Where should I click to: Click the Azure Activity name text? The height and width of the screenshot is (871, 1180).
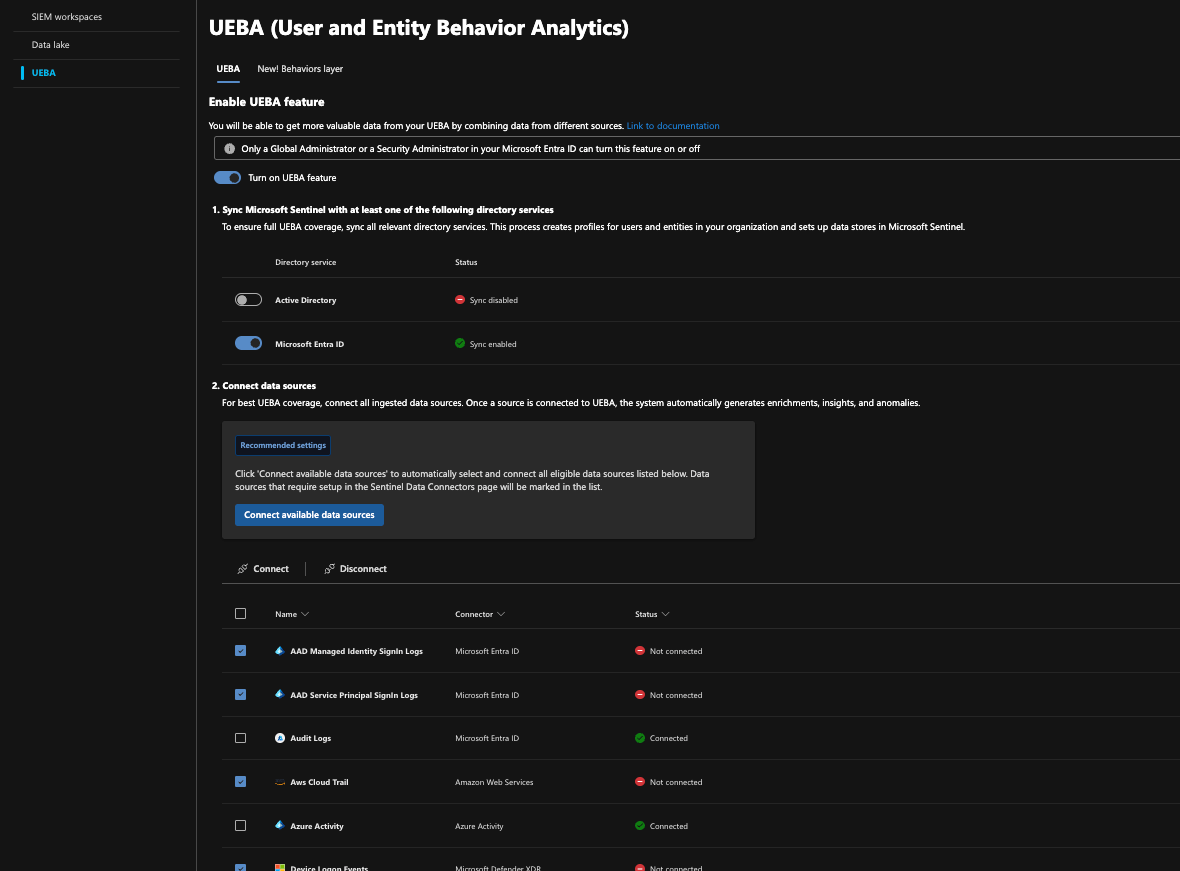tap(317, 826)
